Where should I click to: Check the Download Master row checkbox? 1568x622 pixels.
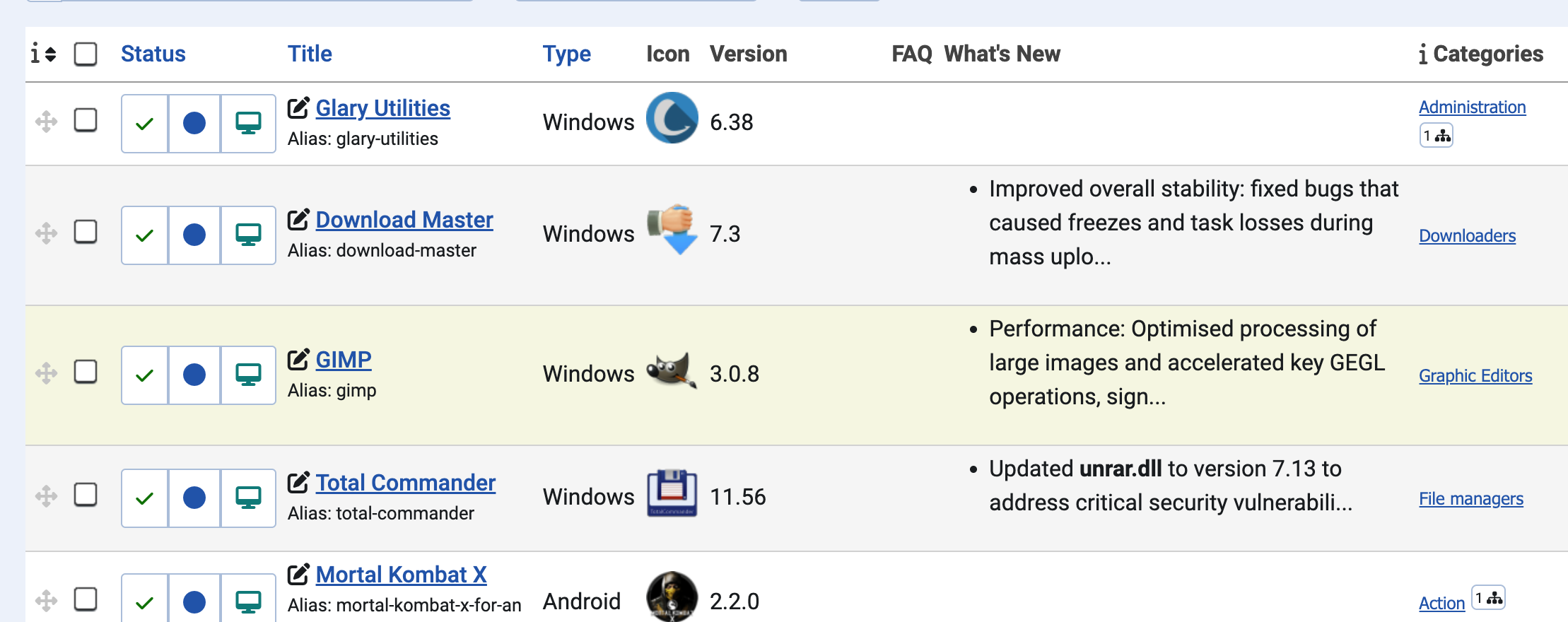pos(86,232)
